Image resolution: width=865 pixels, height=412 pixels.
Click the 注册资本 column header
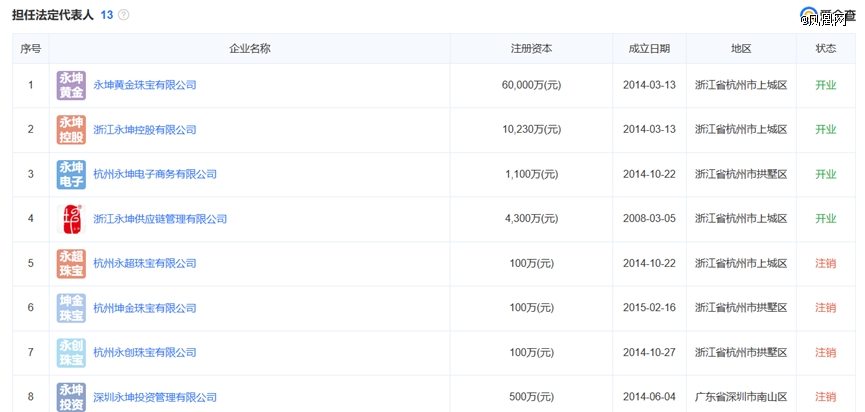click(531, 48)
